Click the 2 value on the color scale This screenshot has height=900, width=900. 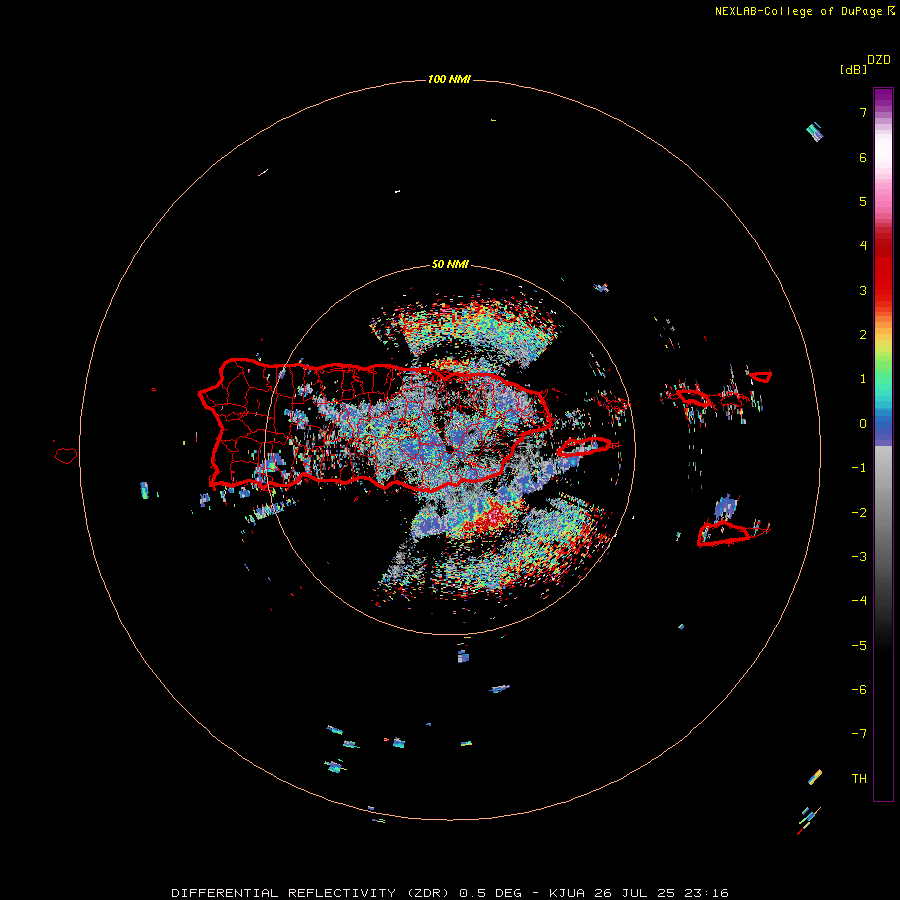(x=863, y=335)
